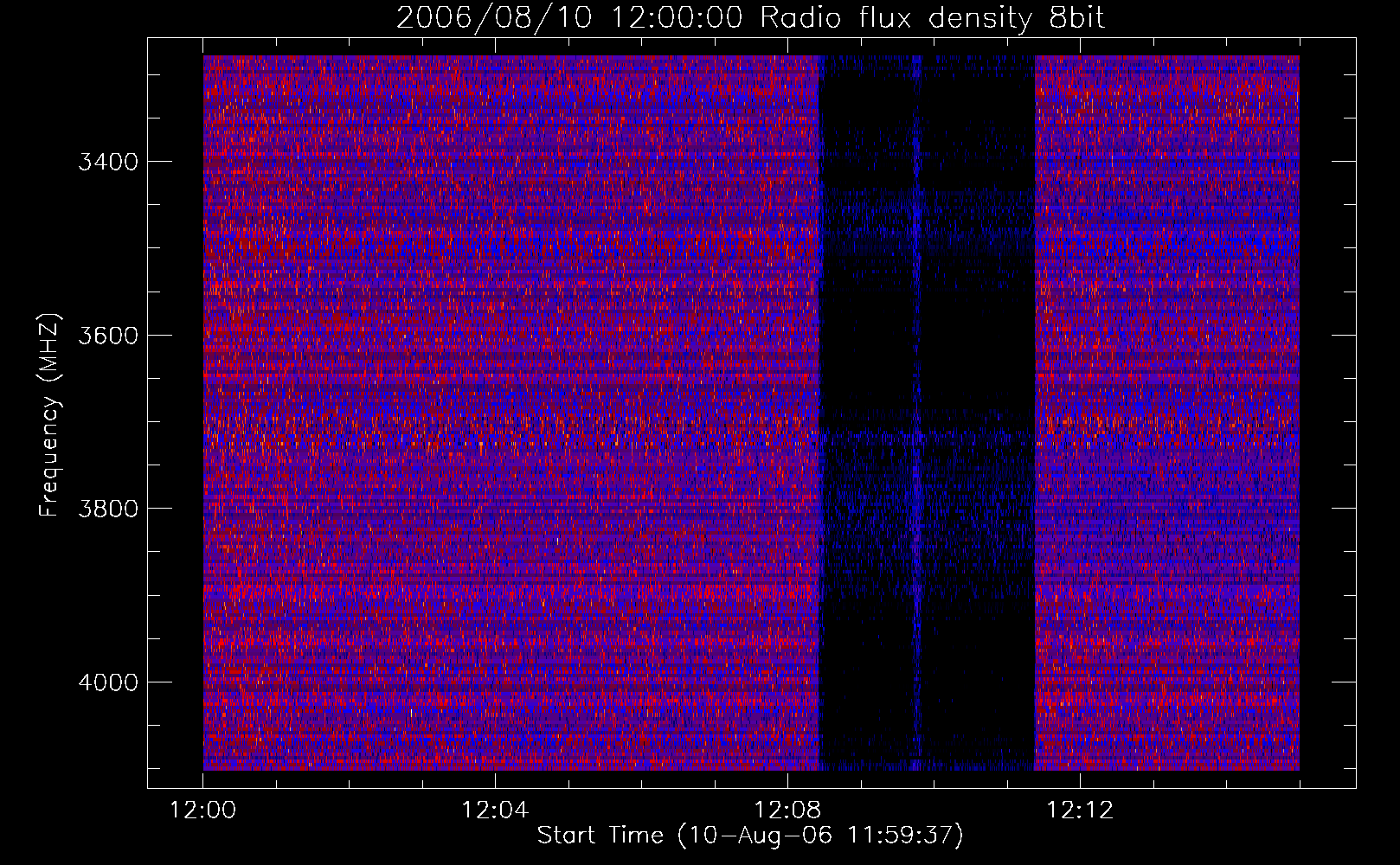Click the "Start Time (10-Aug-06 11:59:37)" axis label

click(750, 836)
